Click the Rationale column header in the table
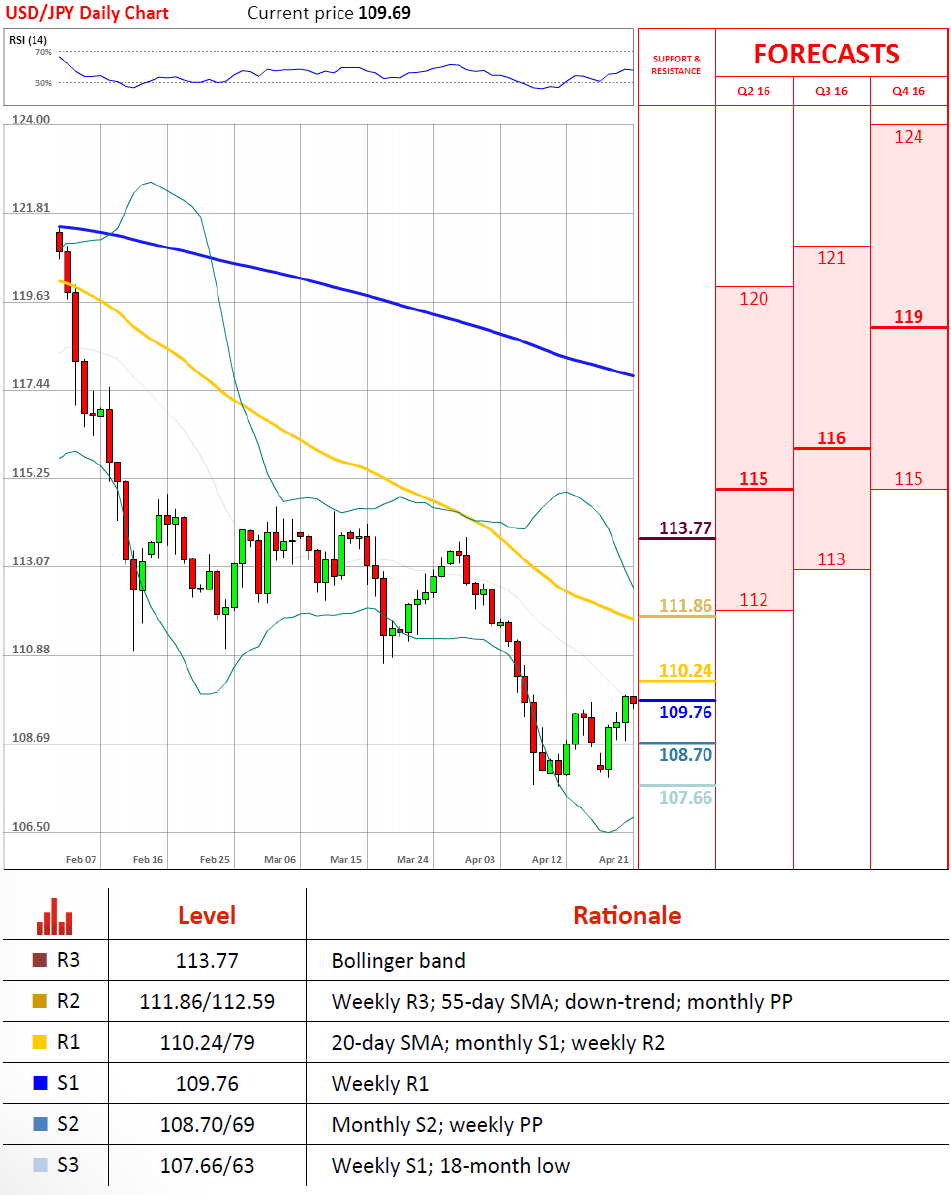The height and width of the screenshot is (1195, 951). [x=627, y=915]
